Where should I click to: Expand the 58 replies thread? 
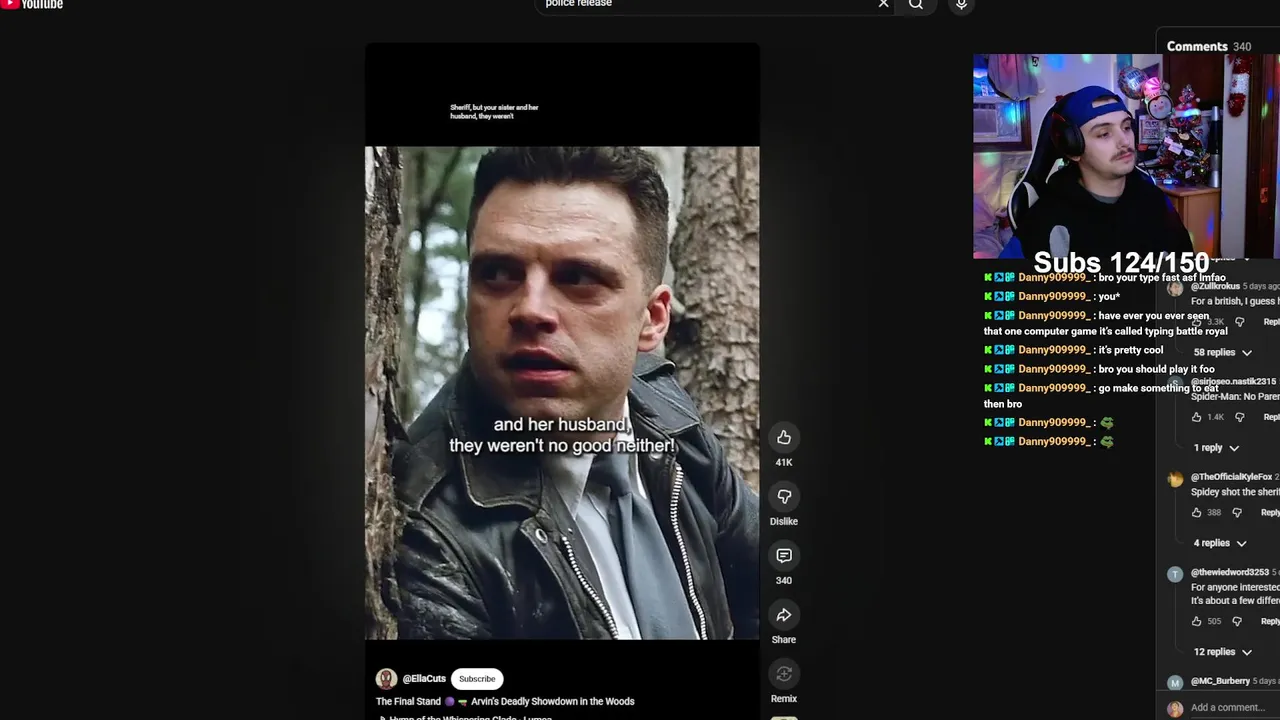tap(1222, 352)
